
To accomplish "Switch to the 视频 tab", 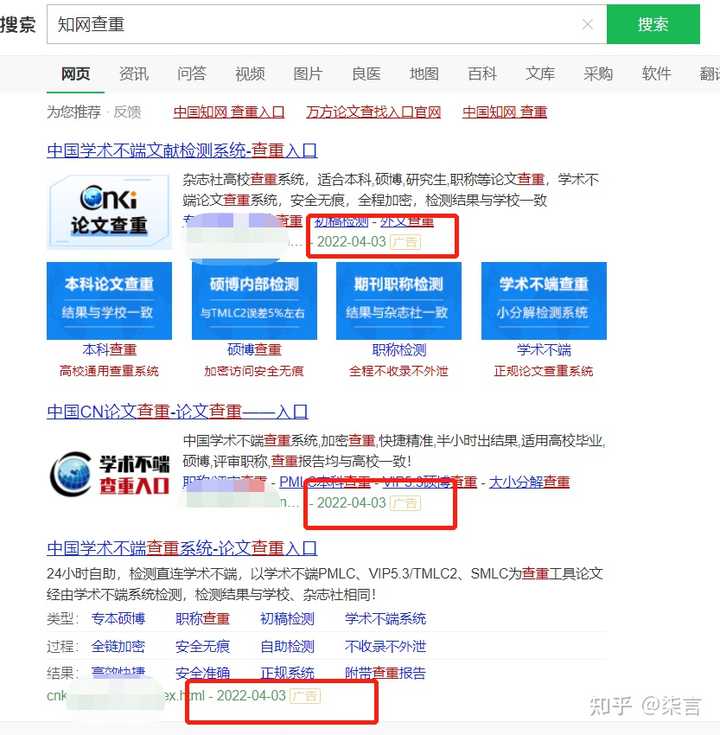I will [250, 74].
